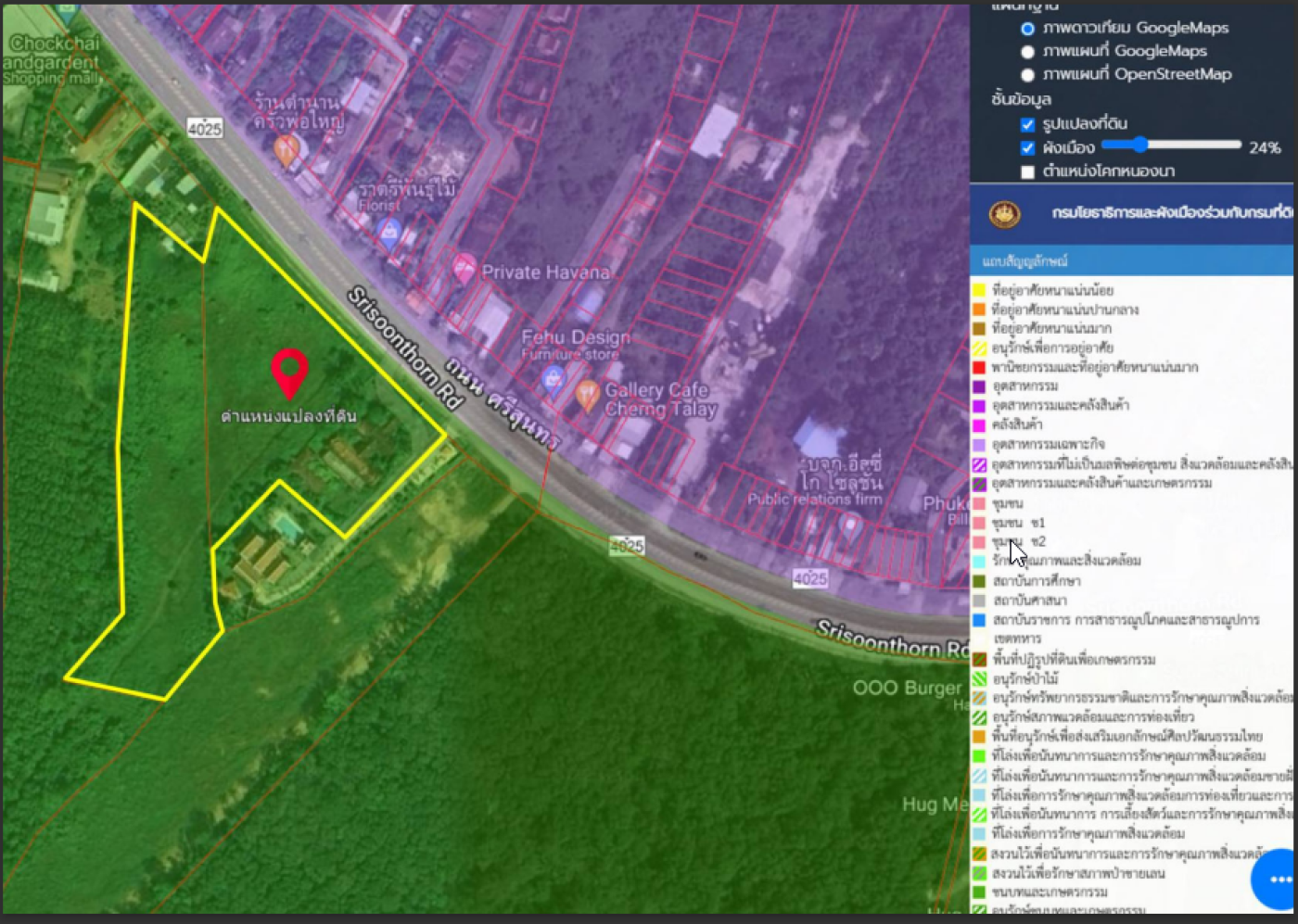Screen dimensions: 1298x924
Task: Click the ตำแหน่งแปลงที่ดิน label on map
Action: tap(288, 416)
